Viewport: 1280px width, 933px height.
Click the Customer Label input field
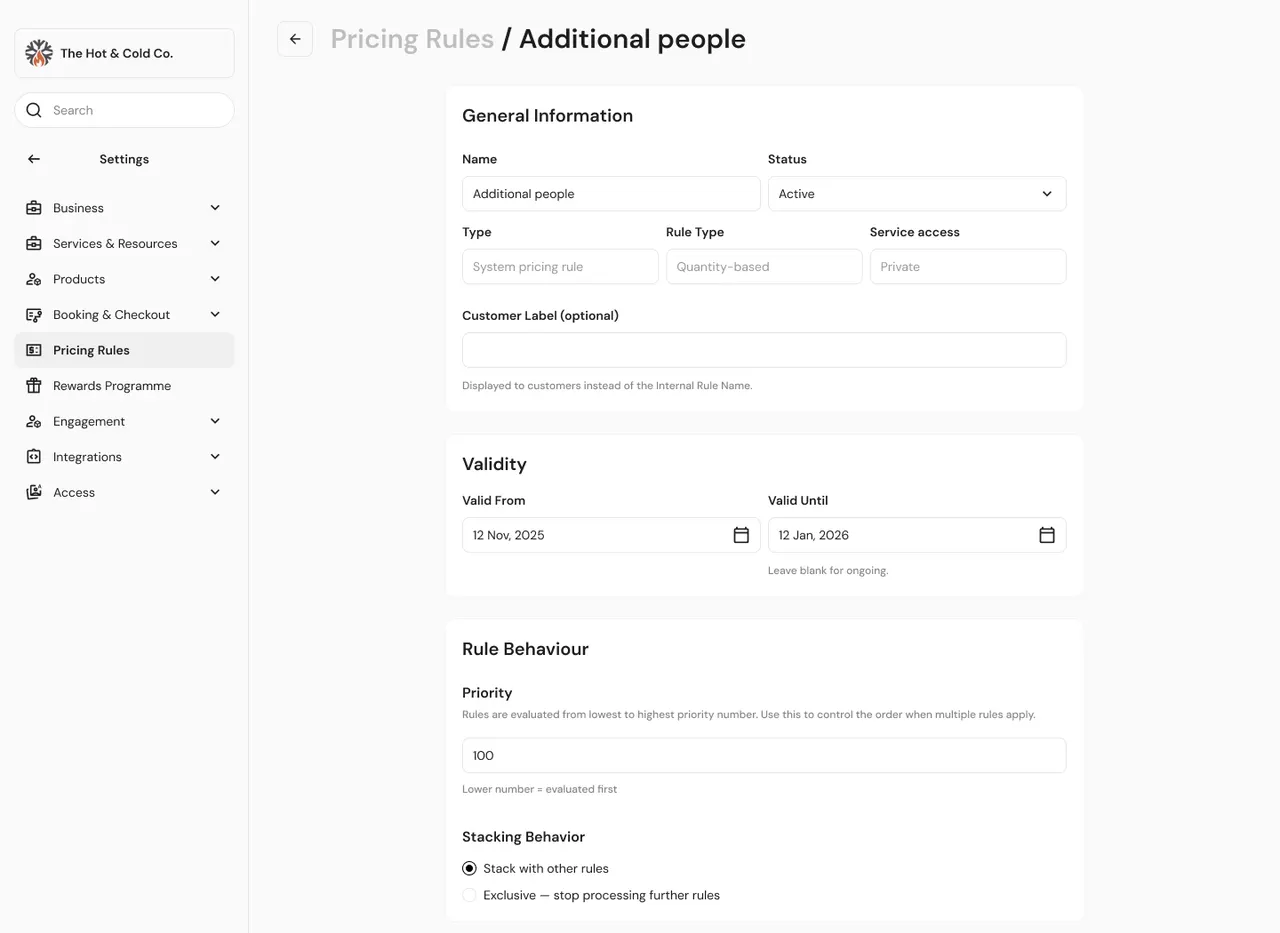[x=764, y=350]
